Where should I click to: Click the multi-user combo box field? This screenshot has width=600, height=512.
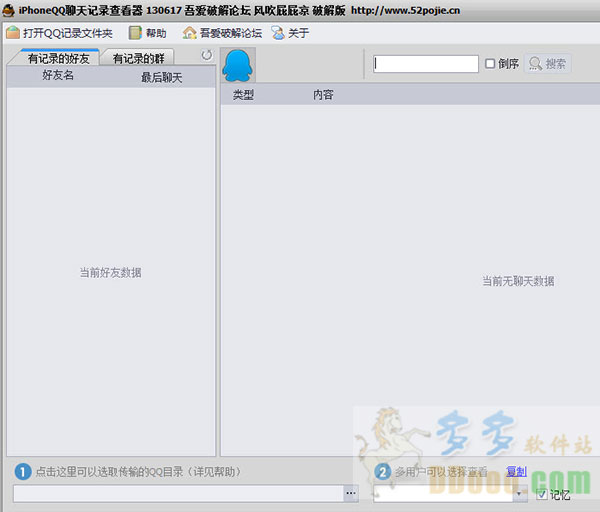click(443, 494)
